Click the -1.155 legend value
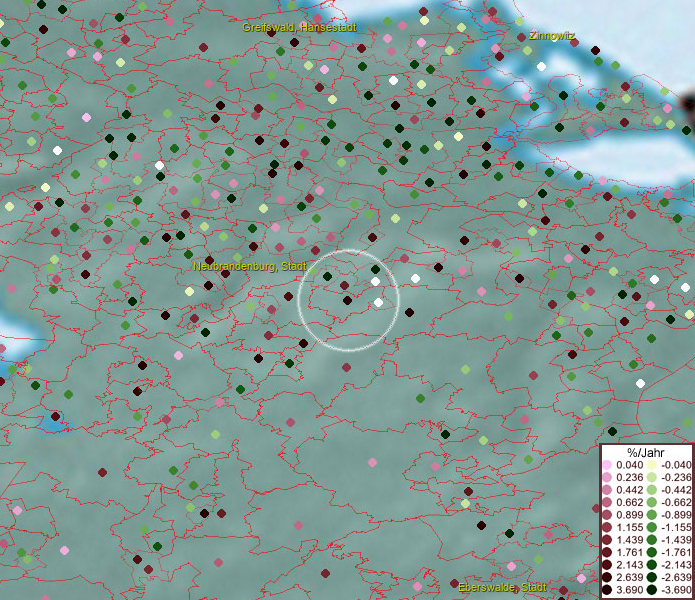 pos(676,527)
